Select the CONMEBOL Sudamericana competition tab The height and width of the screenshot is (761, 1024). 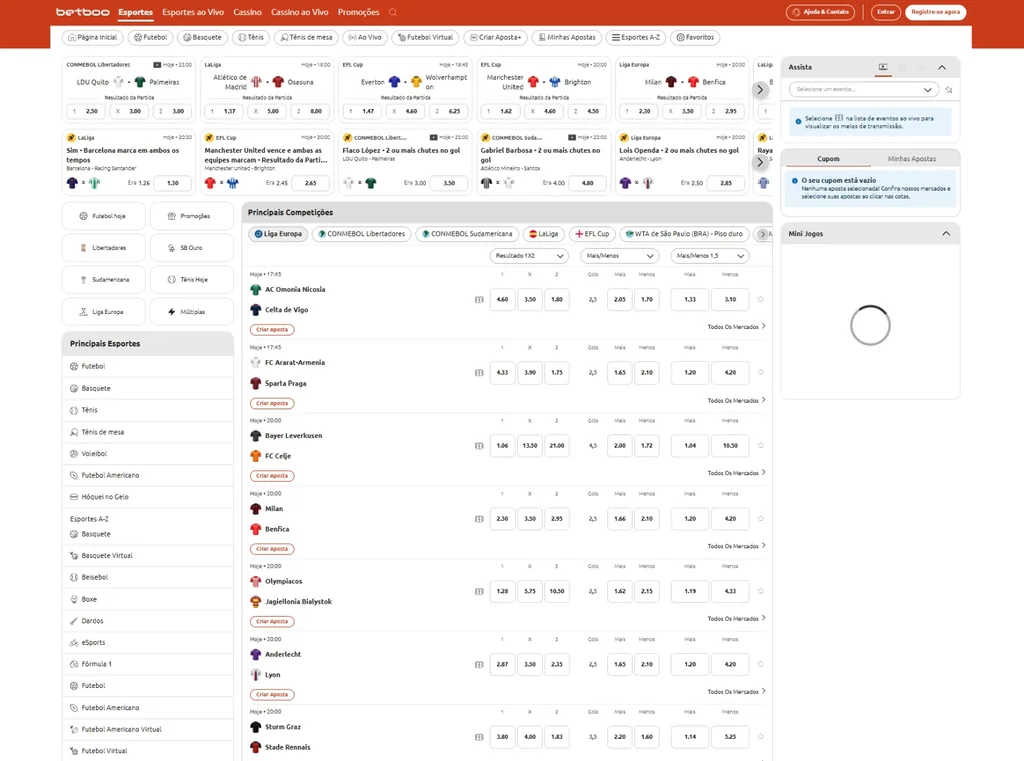[x=467, y=234]
